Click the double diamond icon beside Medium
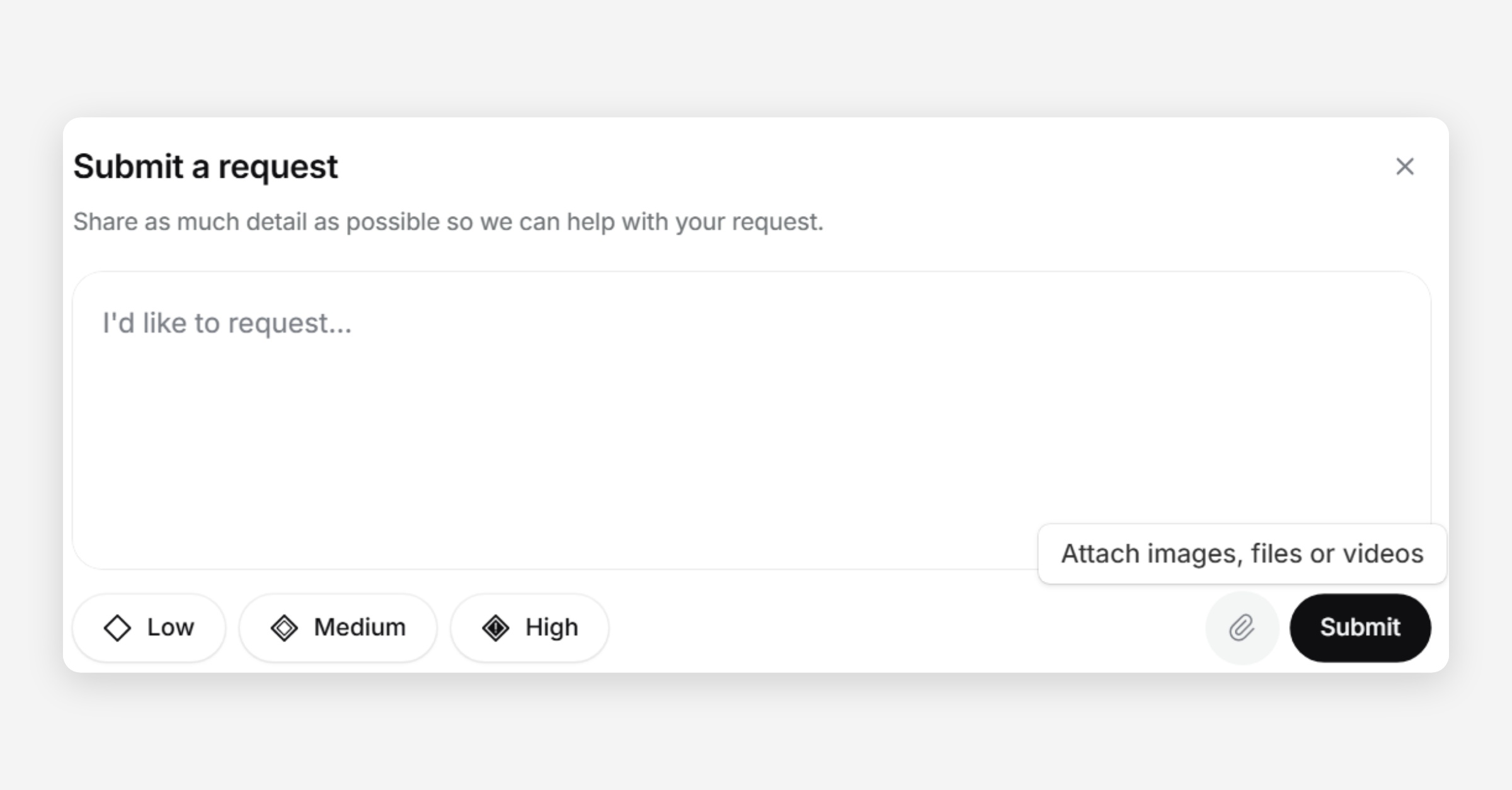 pos(284,628)
